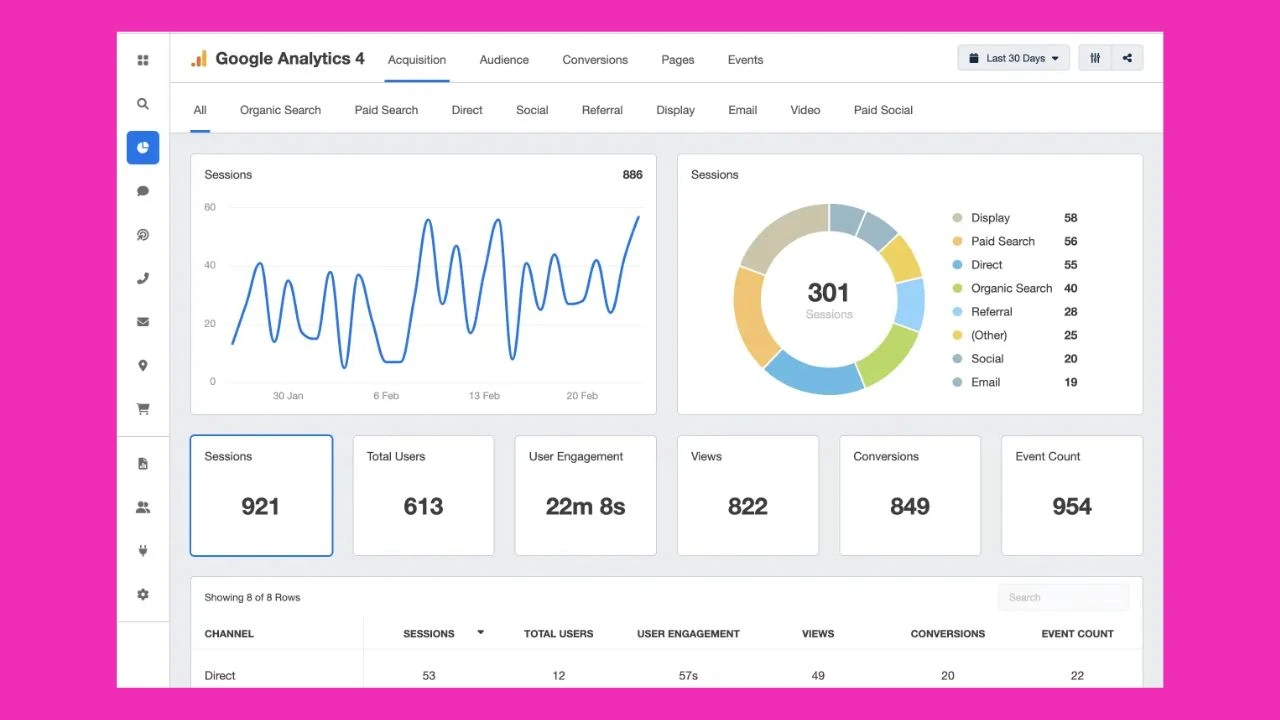Image resolution: width=1280 pixels, height=720 pixels.
Task: Click the Referral legend color dot
Action: pyautogui.click(x=957, y=312)
